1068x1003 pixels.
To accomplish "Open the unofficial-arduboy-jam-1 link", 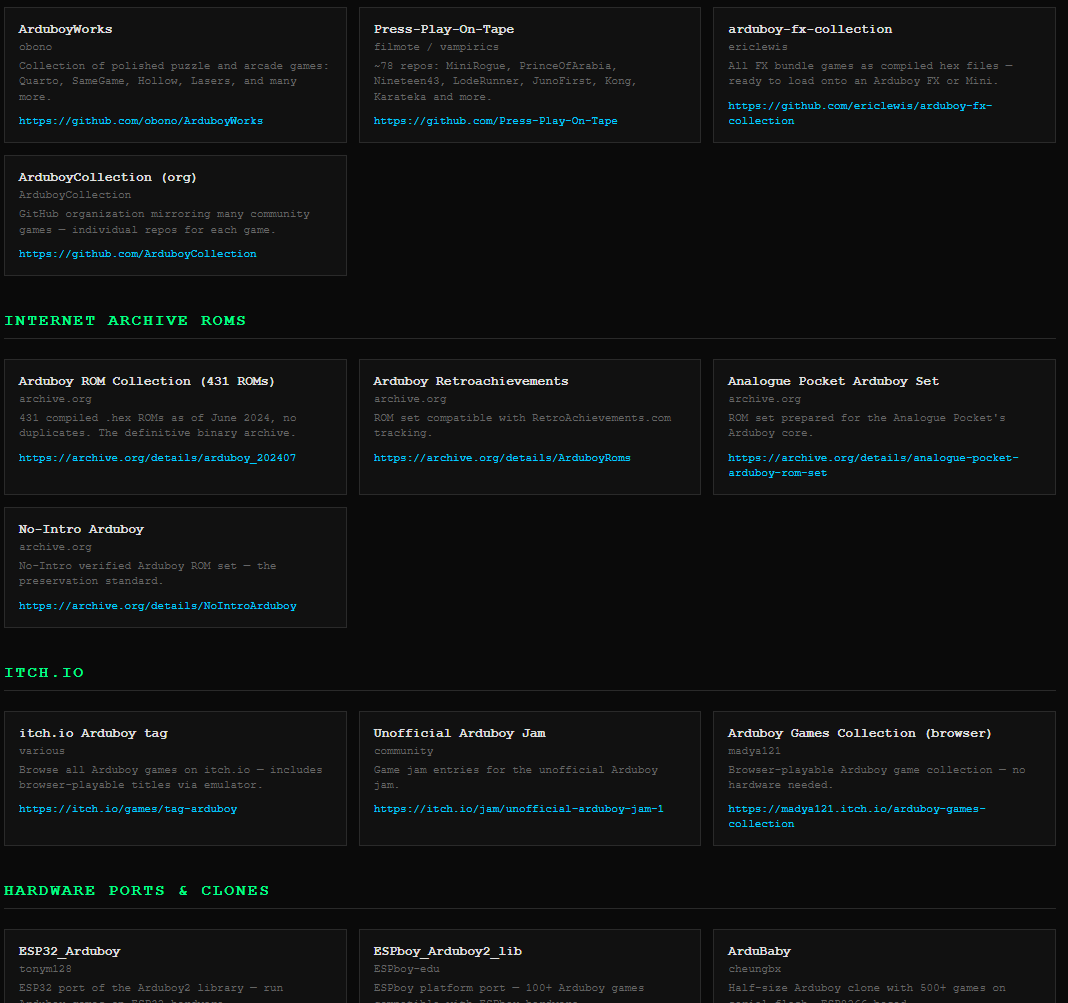I will click(518, 809).
